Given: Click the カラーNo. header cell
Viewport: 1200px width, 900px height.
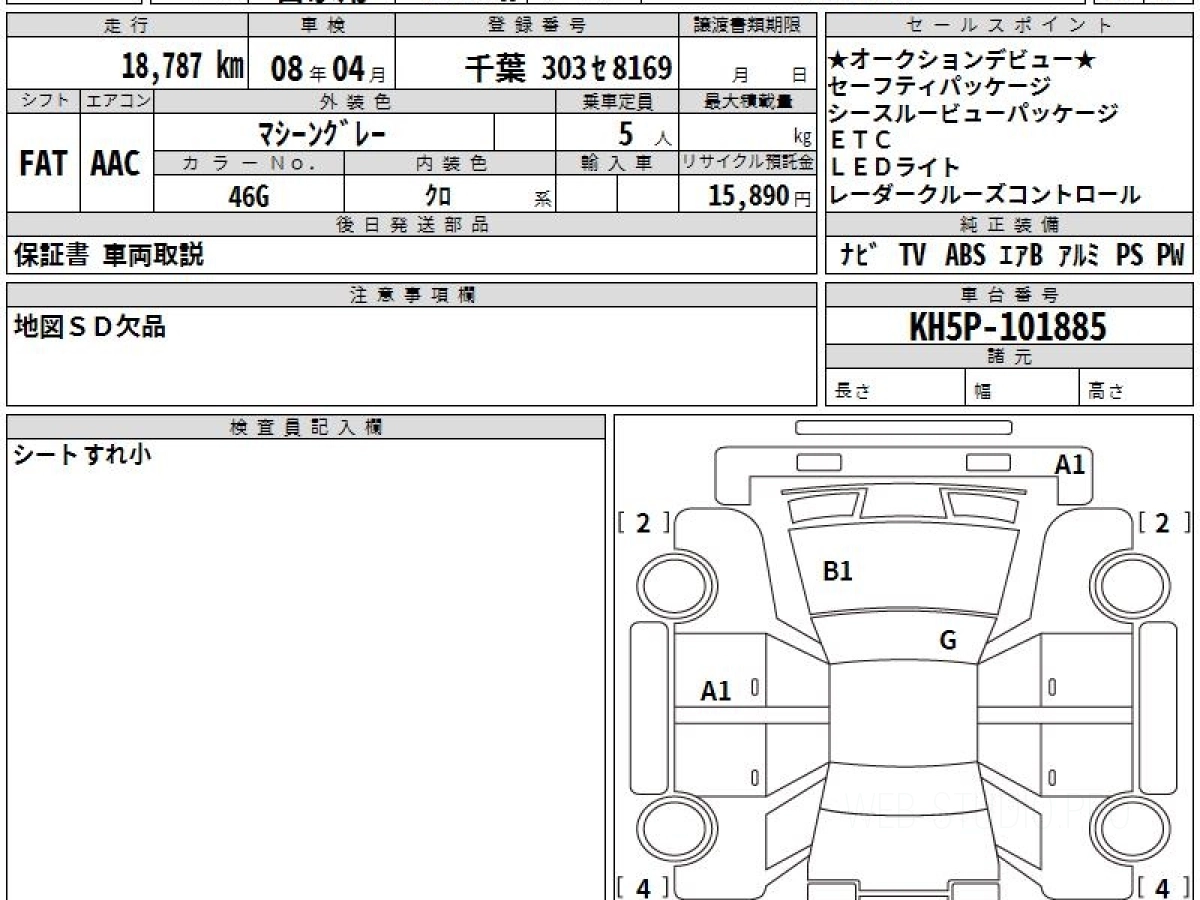Looking at the screenshot, I should tap(249, 164).
